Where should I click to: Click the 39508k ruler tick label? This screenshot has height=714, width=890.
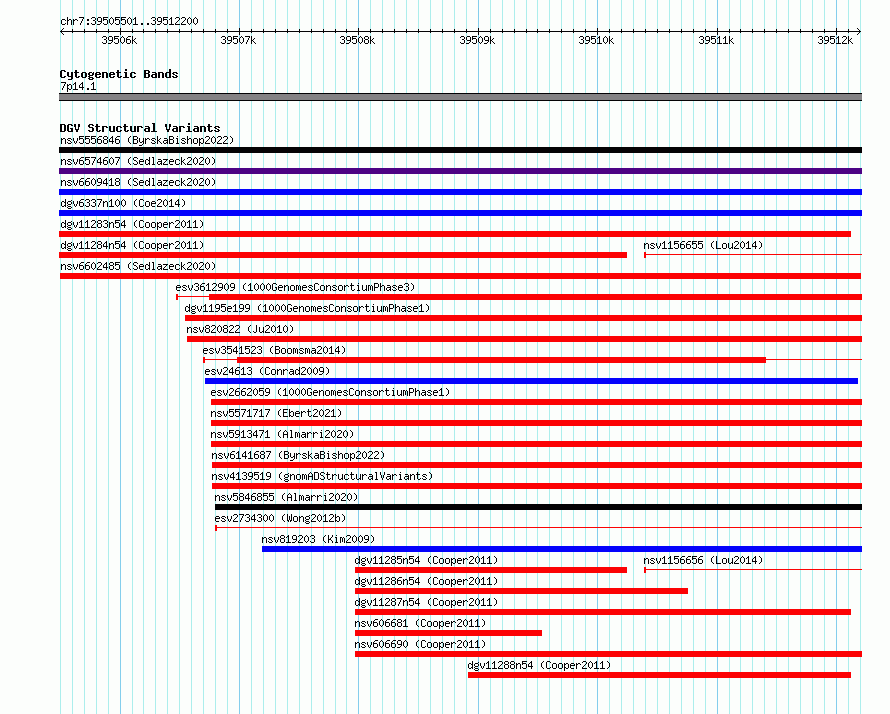coord(357,40)
